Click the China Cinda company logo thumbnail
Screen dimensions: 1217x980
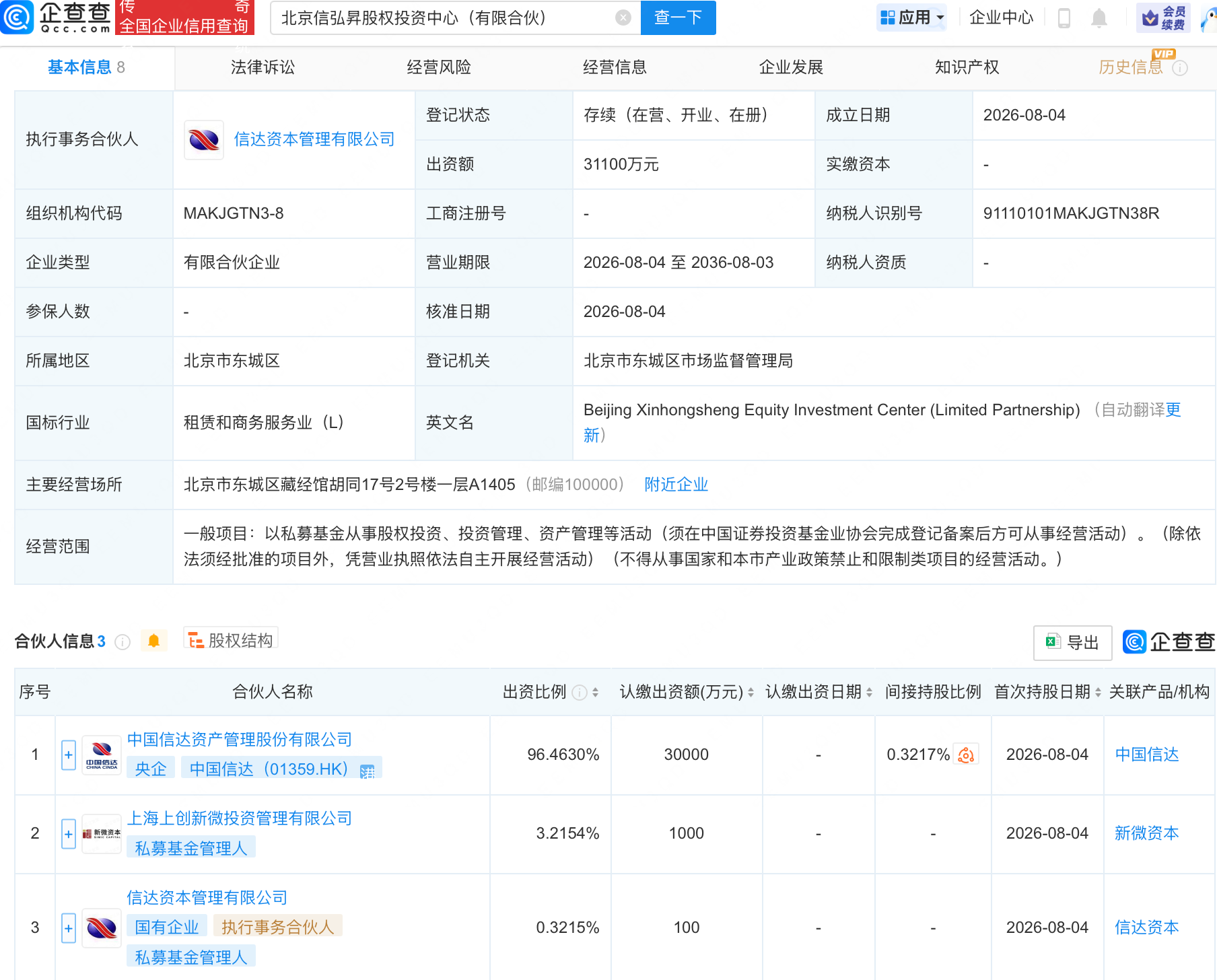(x=102, y=756)
